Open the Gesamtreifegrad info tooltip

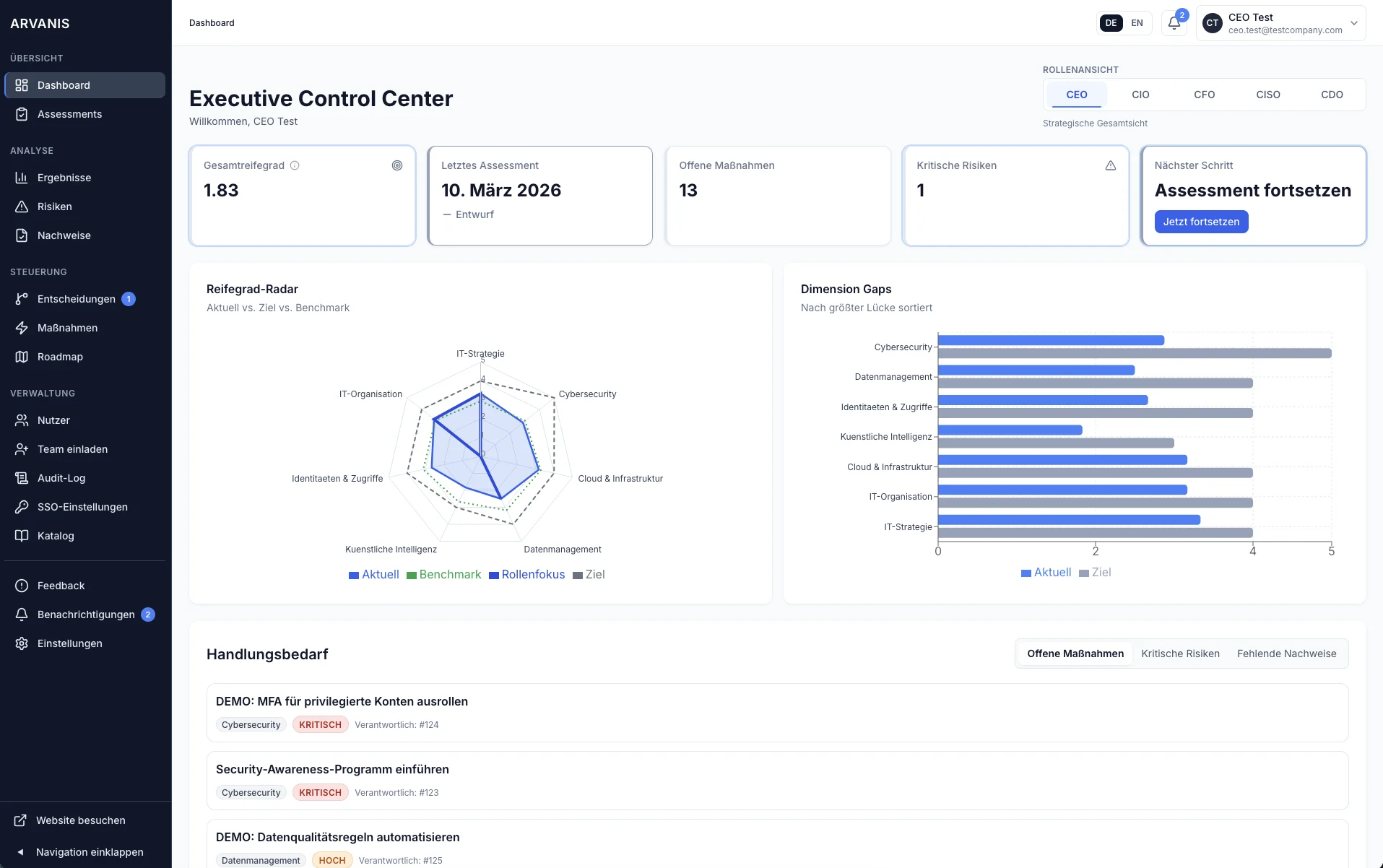295,165
